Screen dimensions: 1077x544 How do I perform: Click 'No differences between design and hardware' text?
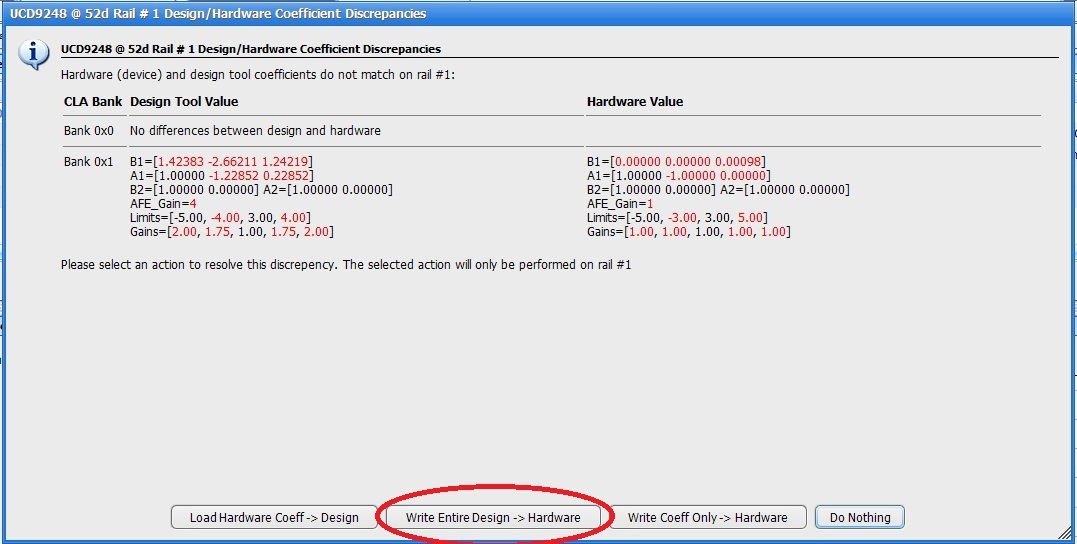pyautogui.click(x=255, y=131)
